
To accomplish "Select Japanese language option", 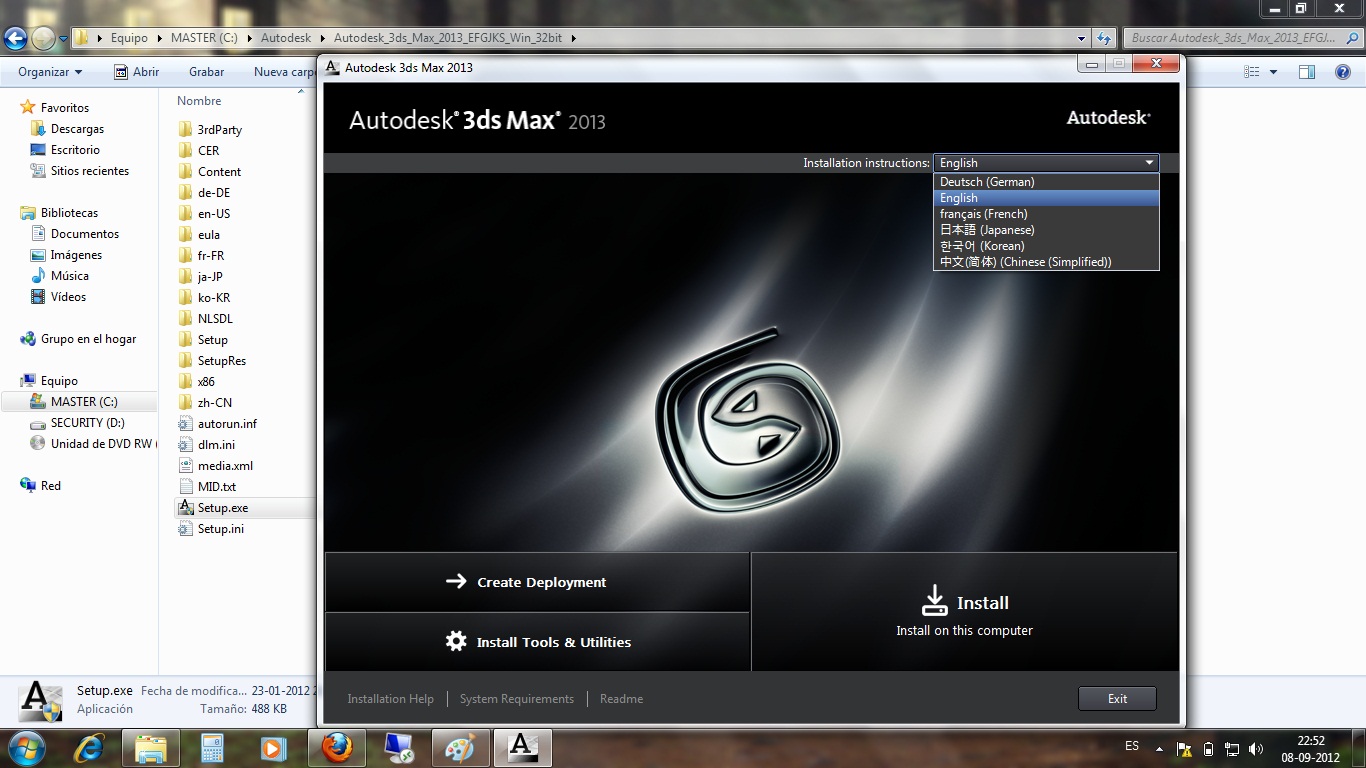I will [x=1046, y=230].
